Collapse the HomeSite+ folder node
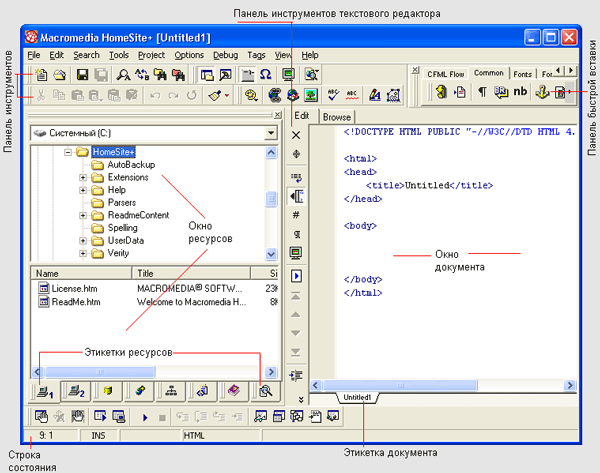The image size is (600, 473). tap(68, 152)
